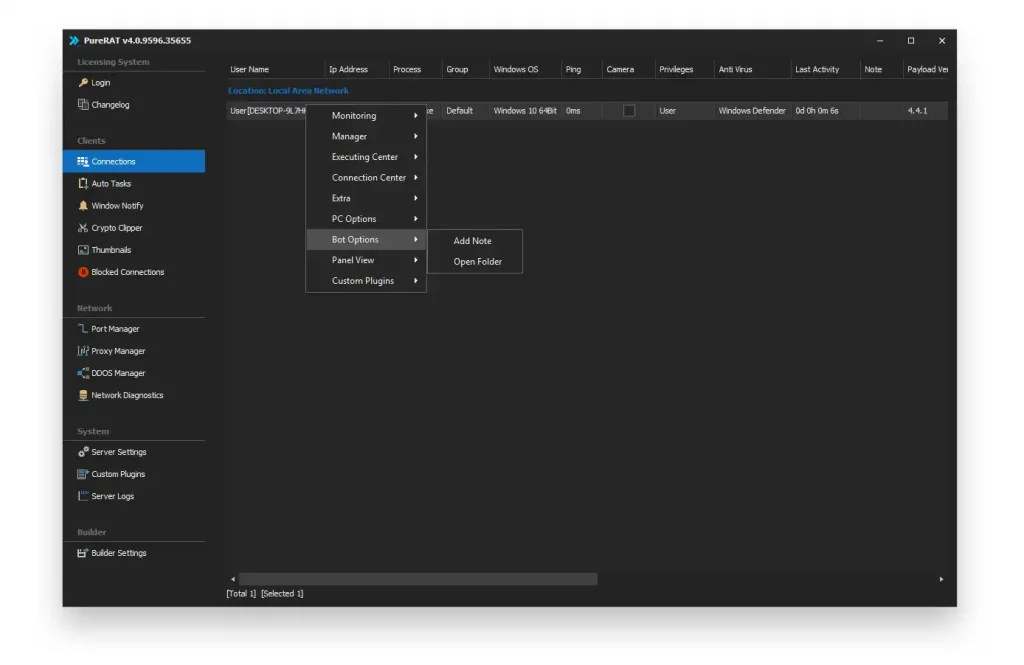Viewport: 1024px width, 665px height.
Task: Click the Window Notify bell icon
Action: pos(83,206)
